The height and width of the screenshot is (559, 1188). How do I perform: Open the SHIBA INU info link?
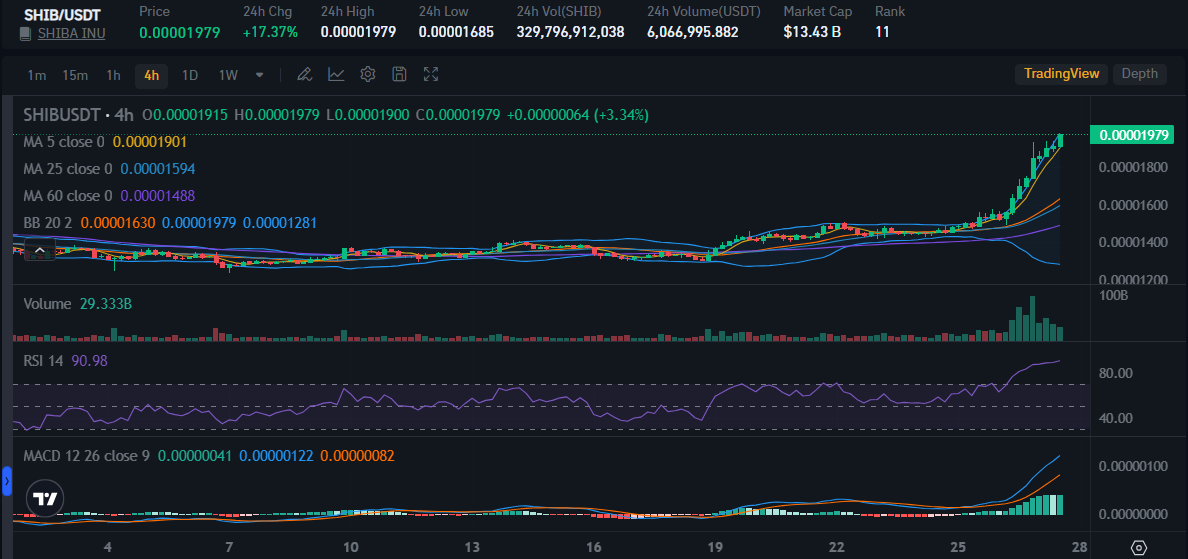71,33
